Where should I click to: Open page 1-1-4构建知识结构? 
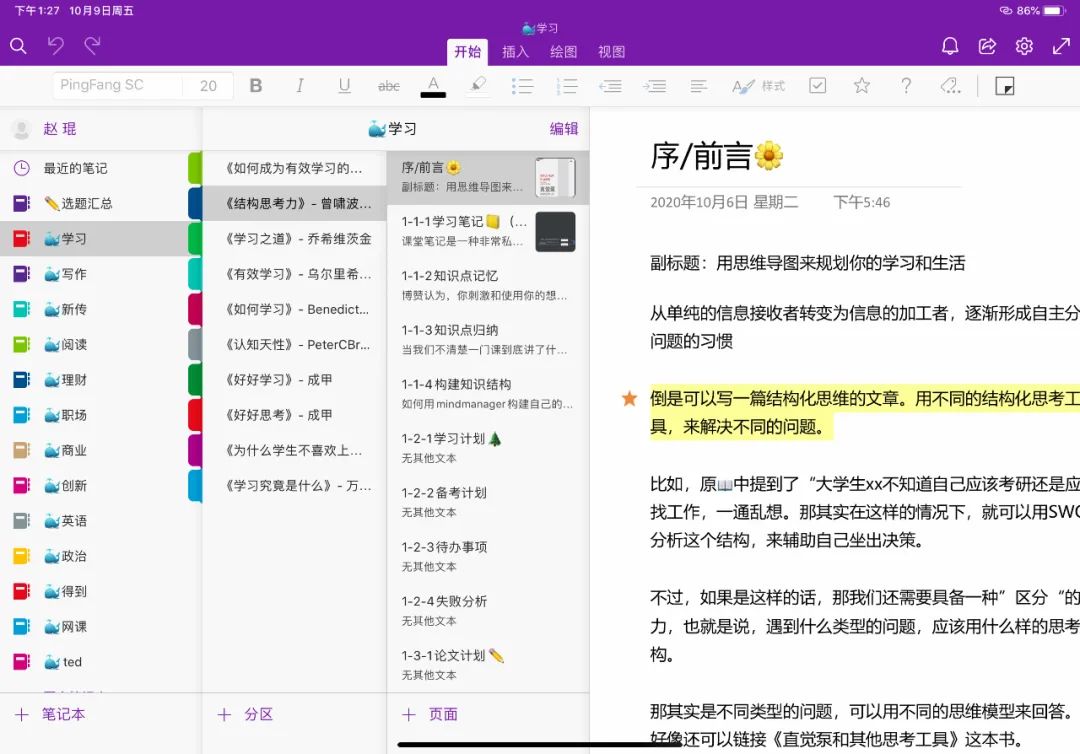488,394
